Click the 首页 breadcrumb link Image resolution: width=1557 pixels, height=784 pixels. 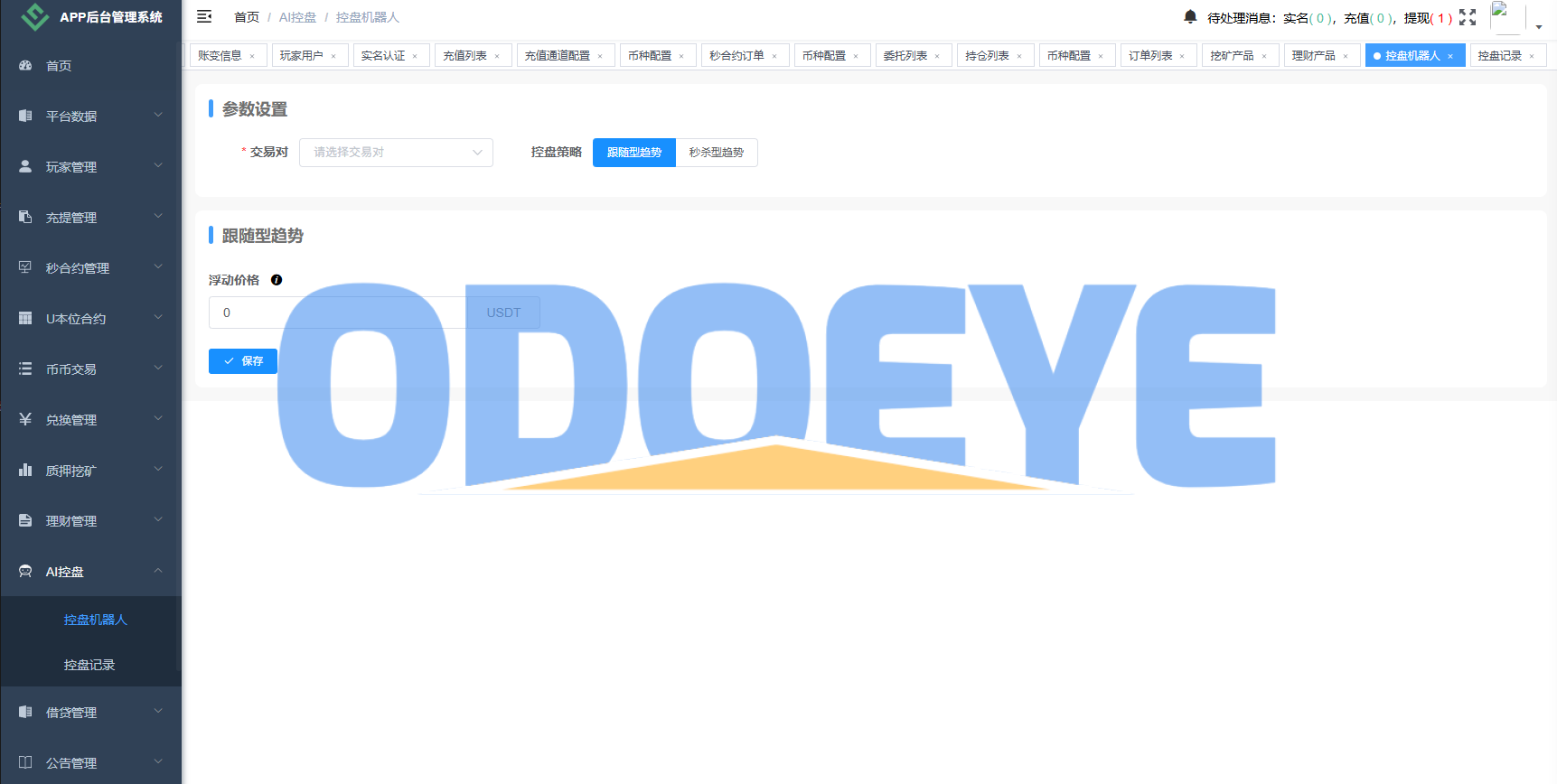(247, 17)
